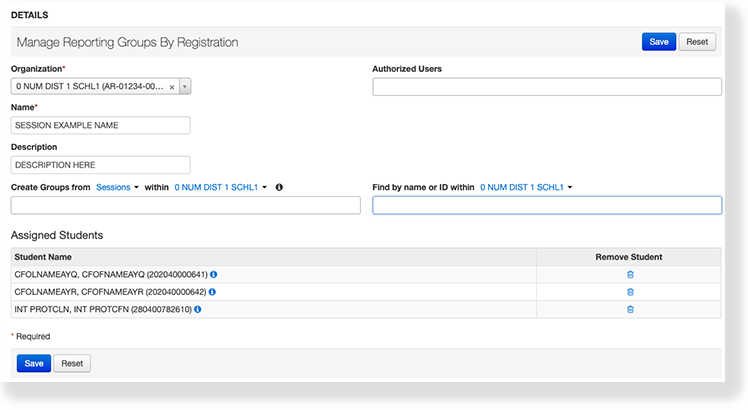Open the Sessions dropdown
The width and height of the screenshot is (748, 410).
117,187
